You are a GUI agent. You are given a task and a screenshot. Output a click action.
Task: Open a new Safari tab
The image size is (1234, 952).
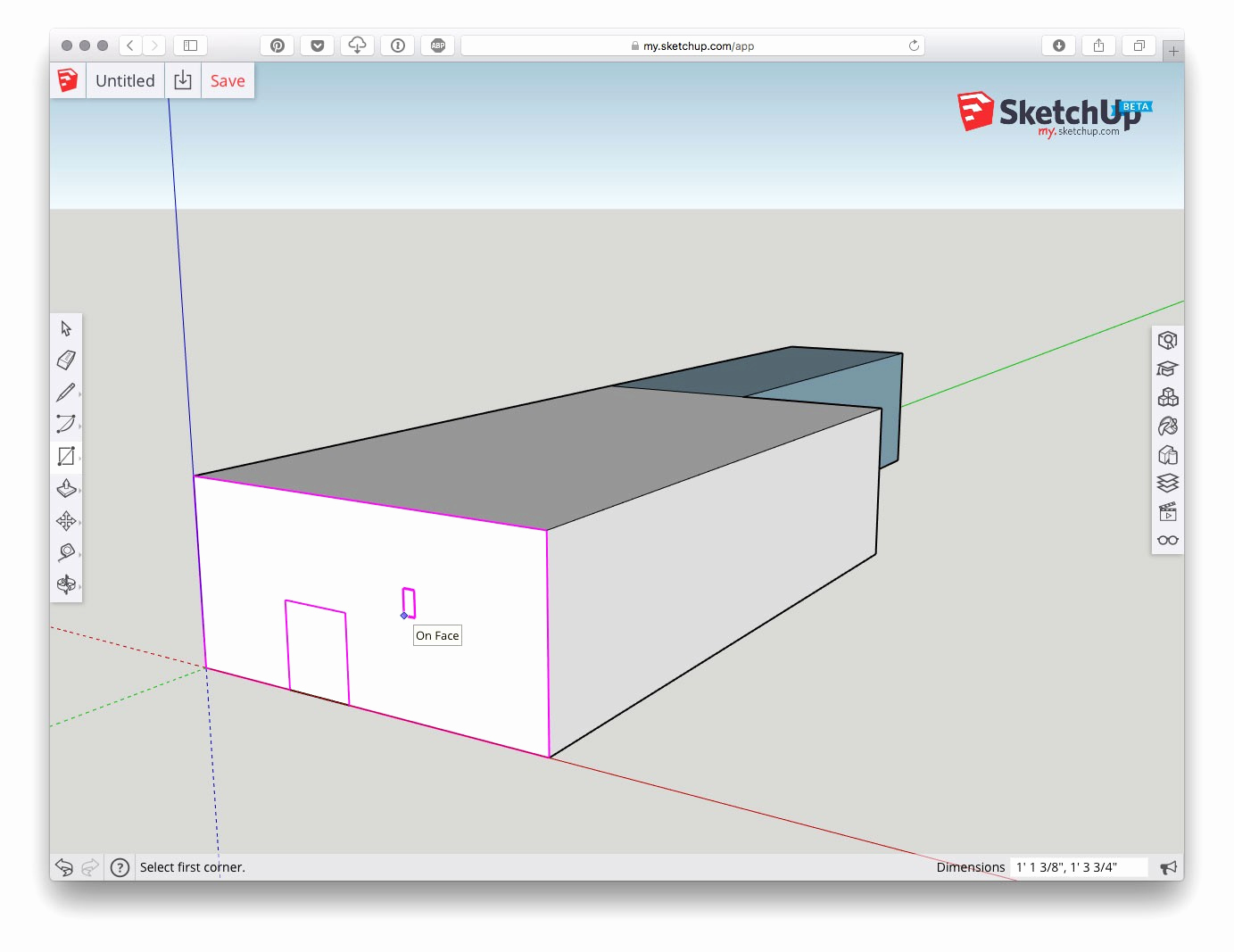click(x=1173, y=51)
